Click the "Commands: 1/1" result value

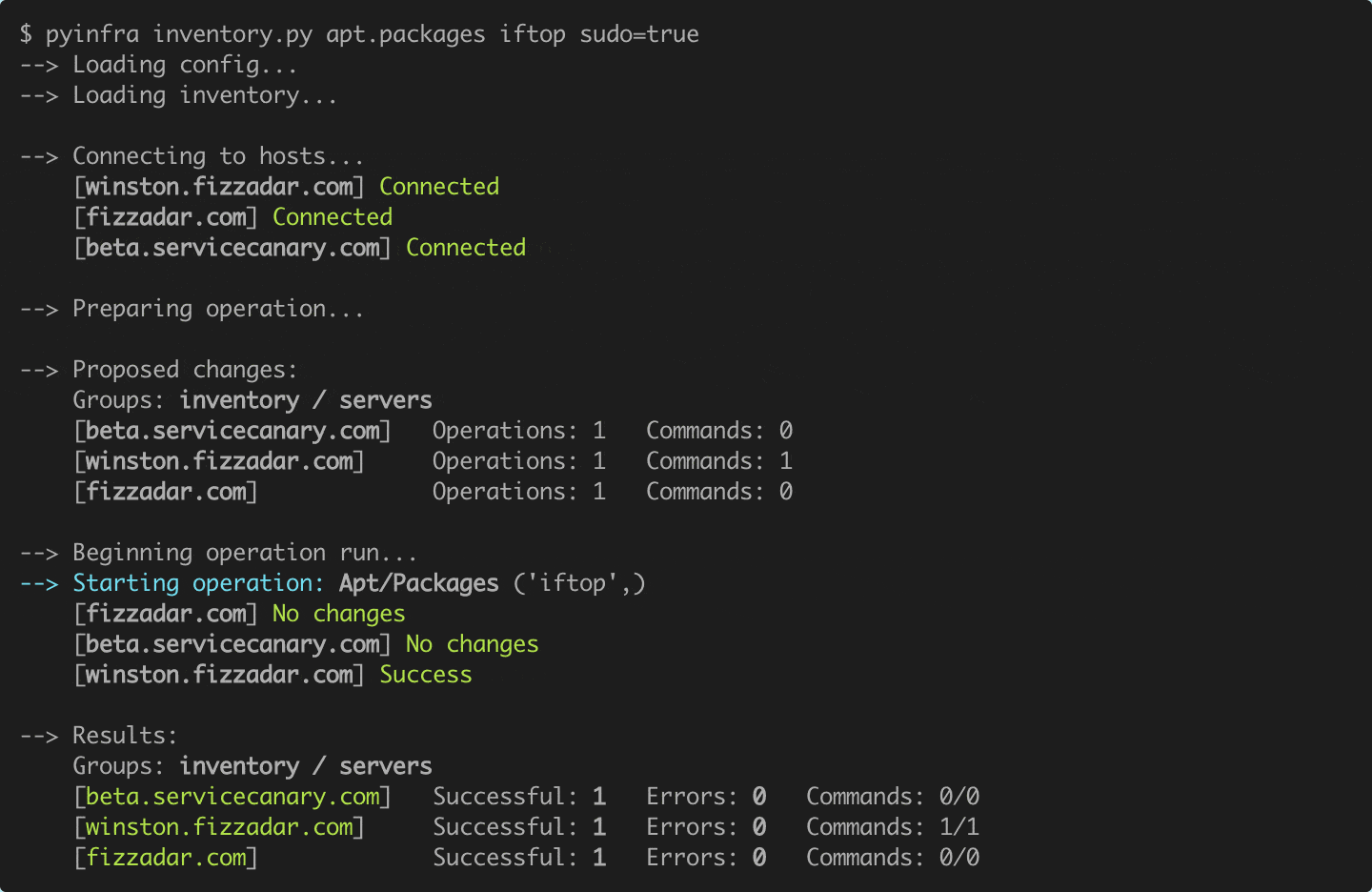[892, 827]
